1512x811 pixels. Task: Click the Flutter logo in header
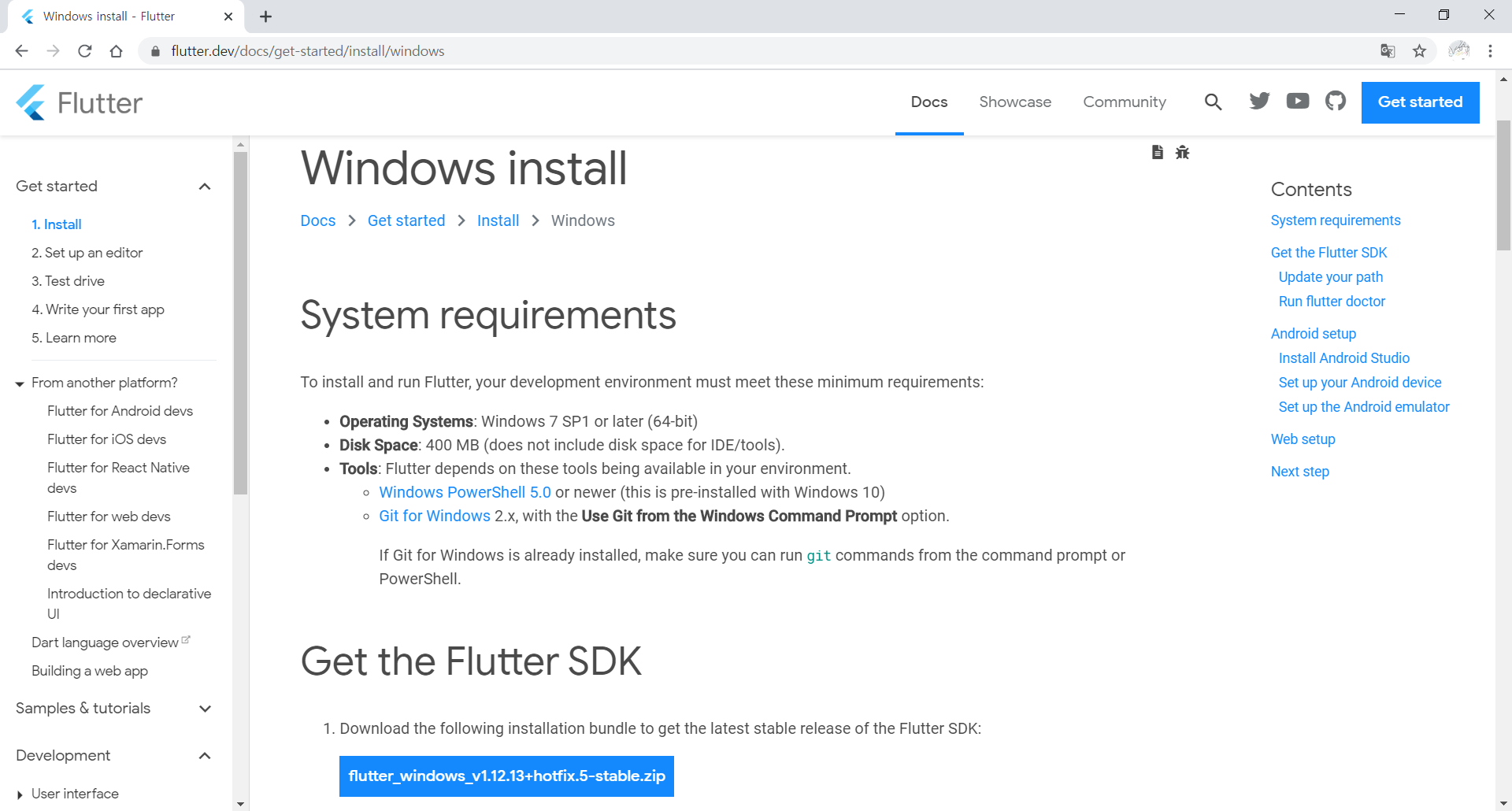click(x=79, y=102)
